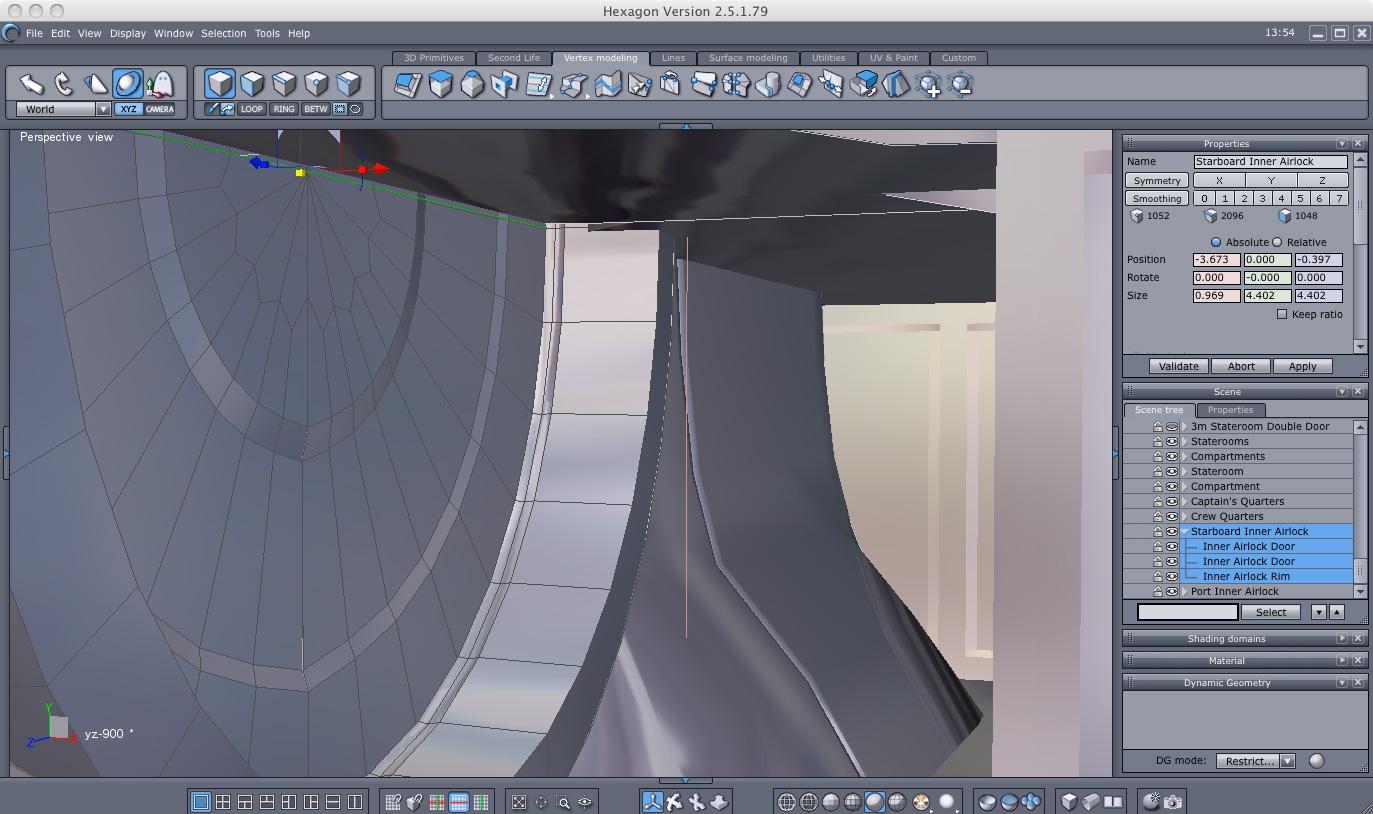Switch to the Surface modeling tab
The image size is (1373, 814).
click(x=748, y=58)
